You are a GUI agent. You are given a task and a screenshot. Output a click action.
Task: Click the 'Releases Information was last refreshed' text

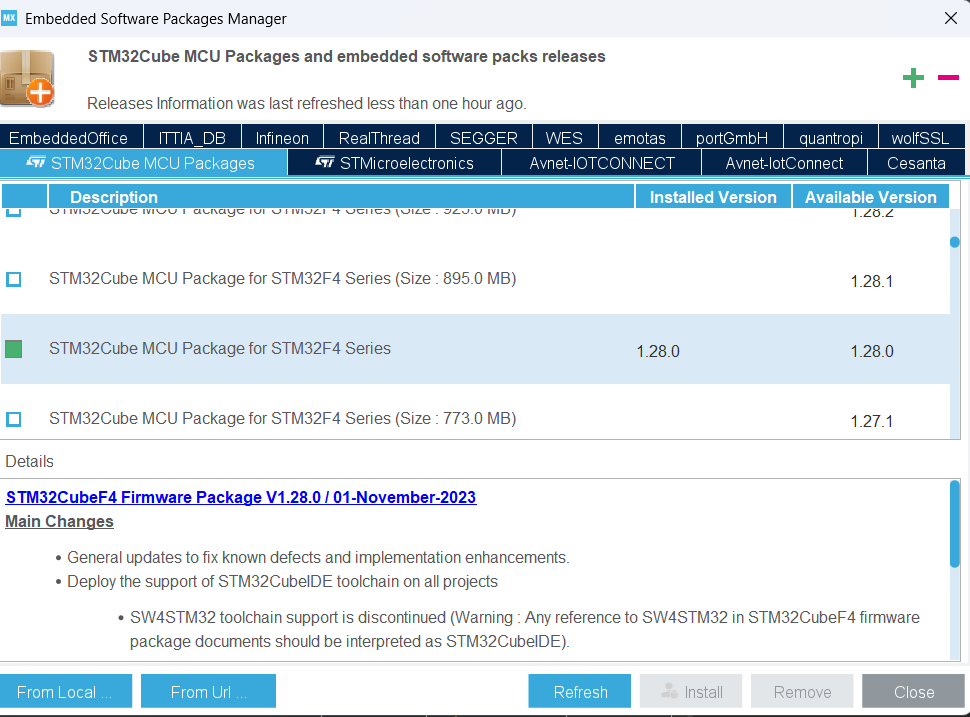(x=306, y=103)
